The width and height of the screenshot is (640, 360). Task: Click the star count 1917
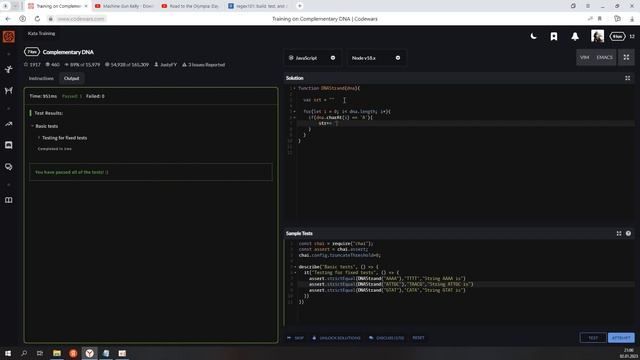32,64
